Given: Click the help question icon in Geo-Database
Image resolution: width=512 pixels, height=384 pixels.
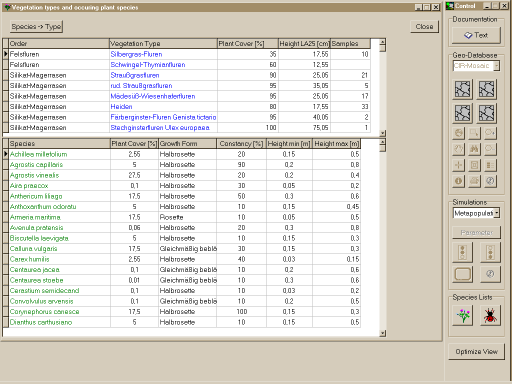Looking at the screenshot, I should (490, 181).
